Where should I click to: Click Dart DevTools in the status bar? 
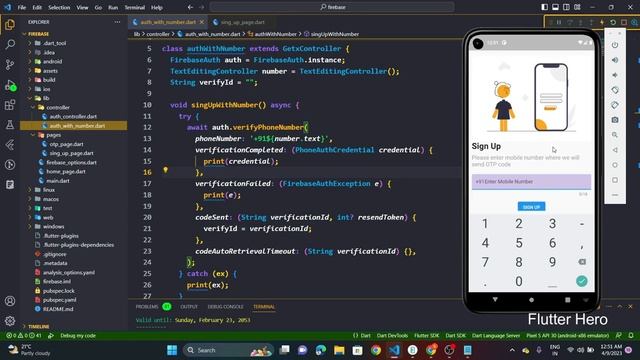point(392,336)
